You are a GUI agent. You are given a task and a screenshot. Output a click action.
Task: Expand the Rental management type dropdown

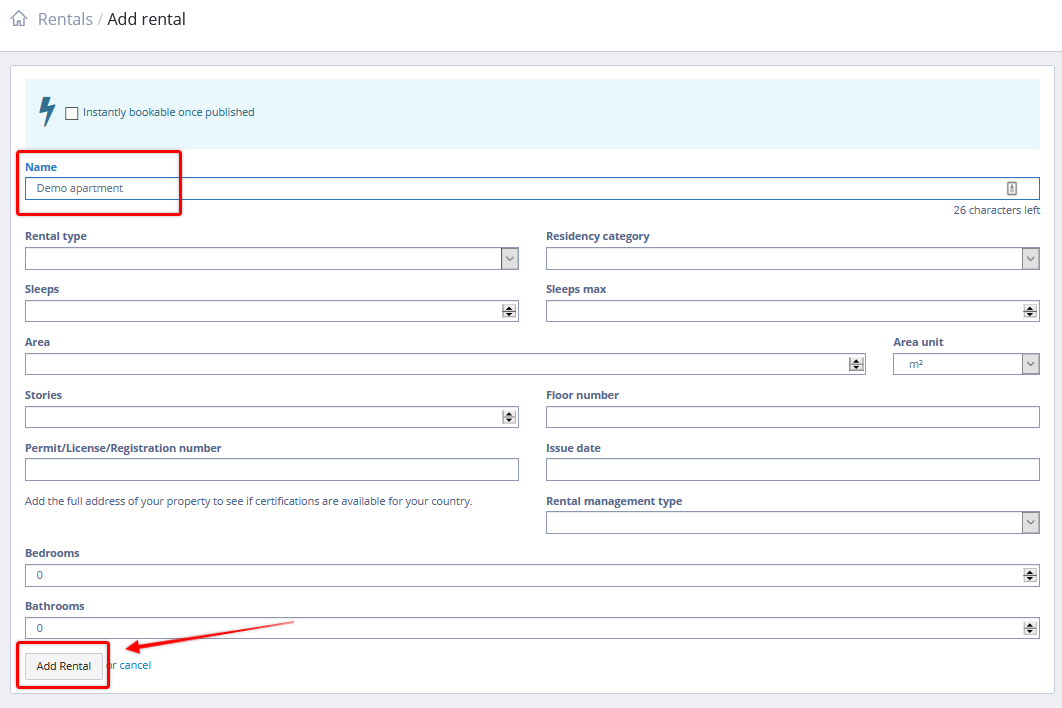click(792, 523)
